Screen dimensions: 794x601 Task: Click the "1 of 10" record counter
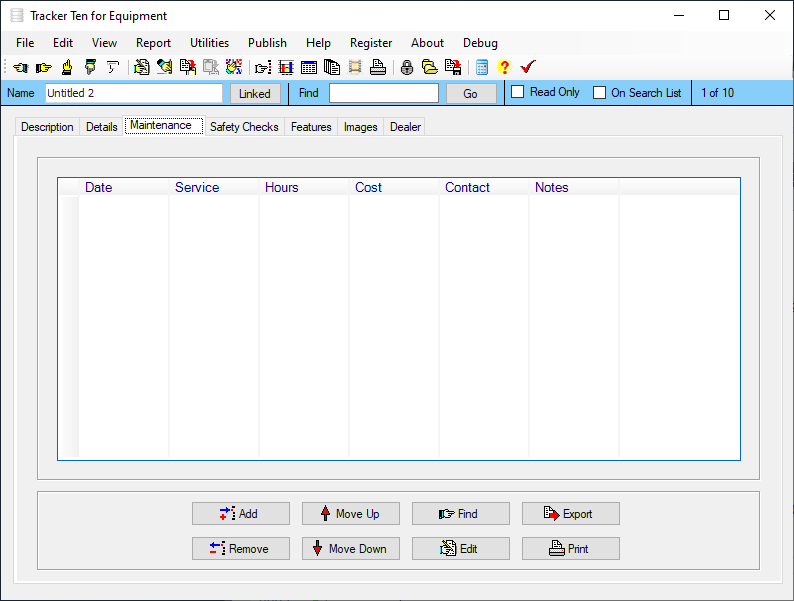pos(717,93)
